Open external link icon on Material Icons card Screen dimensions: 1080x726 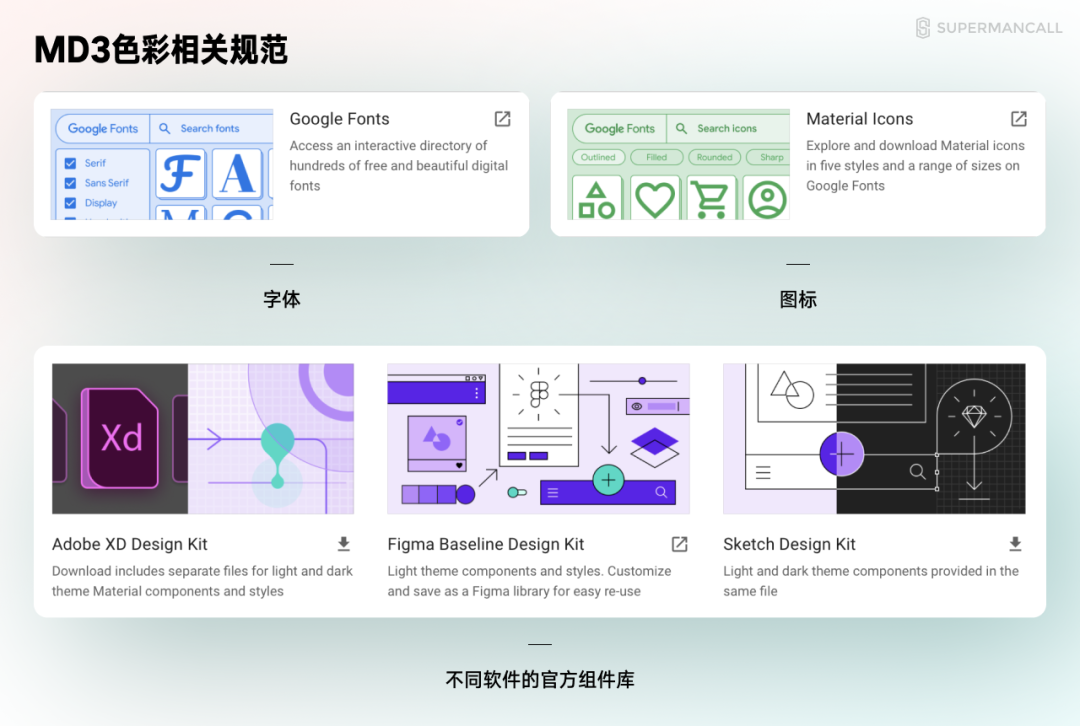(x=1019, y=119)
